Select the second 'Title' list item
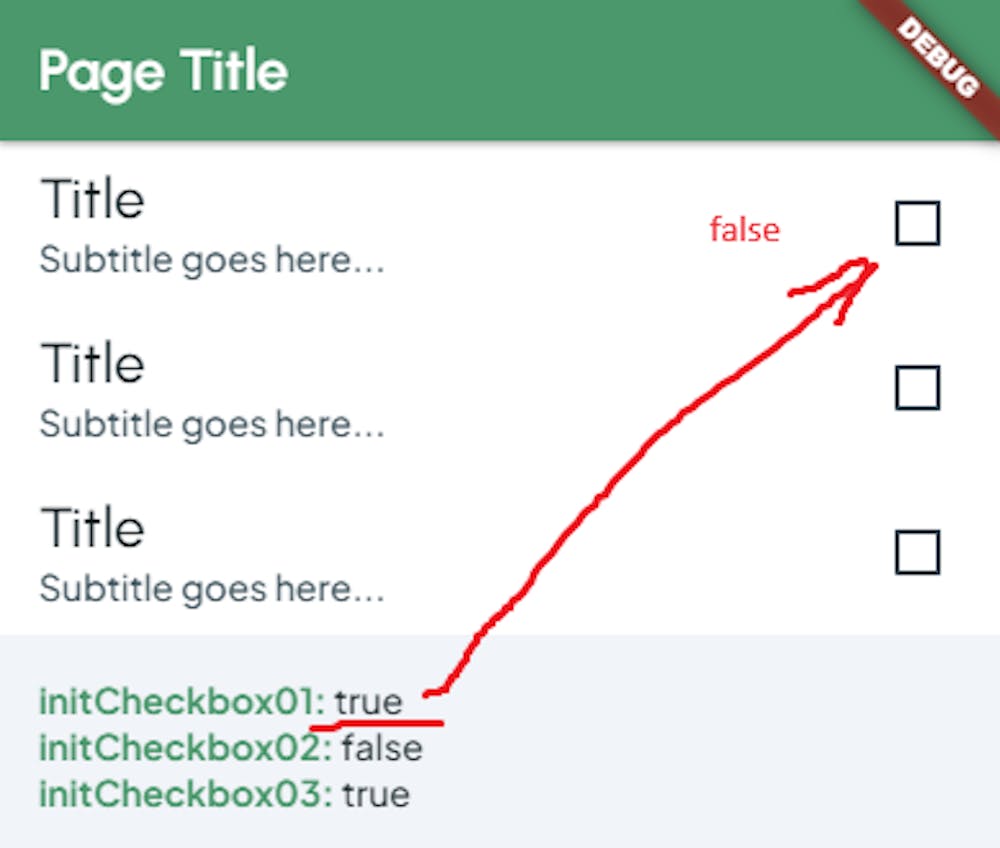 (92, 363)
